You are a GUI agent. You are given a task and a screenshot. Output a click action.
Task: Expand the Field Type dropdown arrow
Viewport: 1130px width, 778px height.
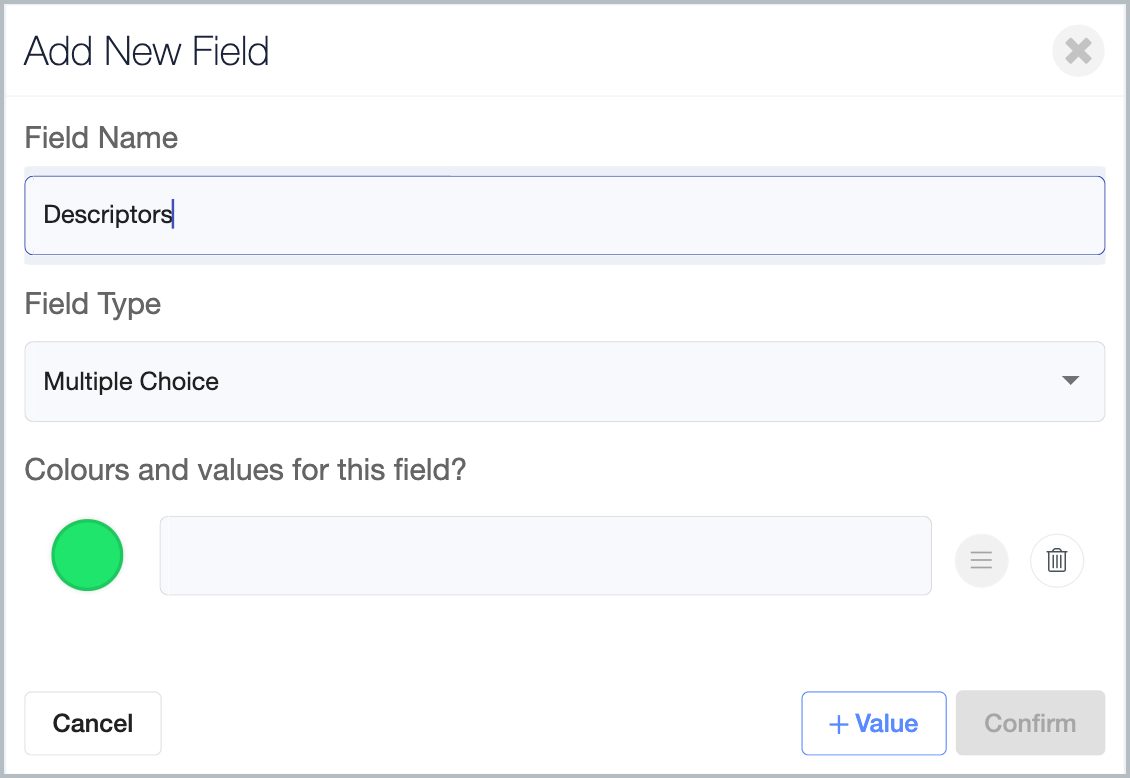click(1070, 381)
